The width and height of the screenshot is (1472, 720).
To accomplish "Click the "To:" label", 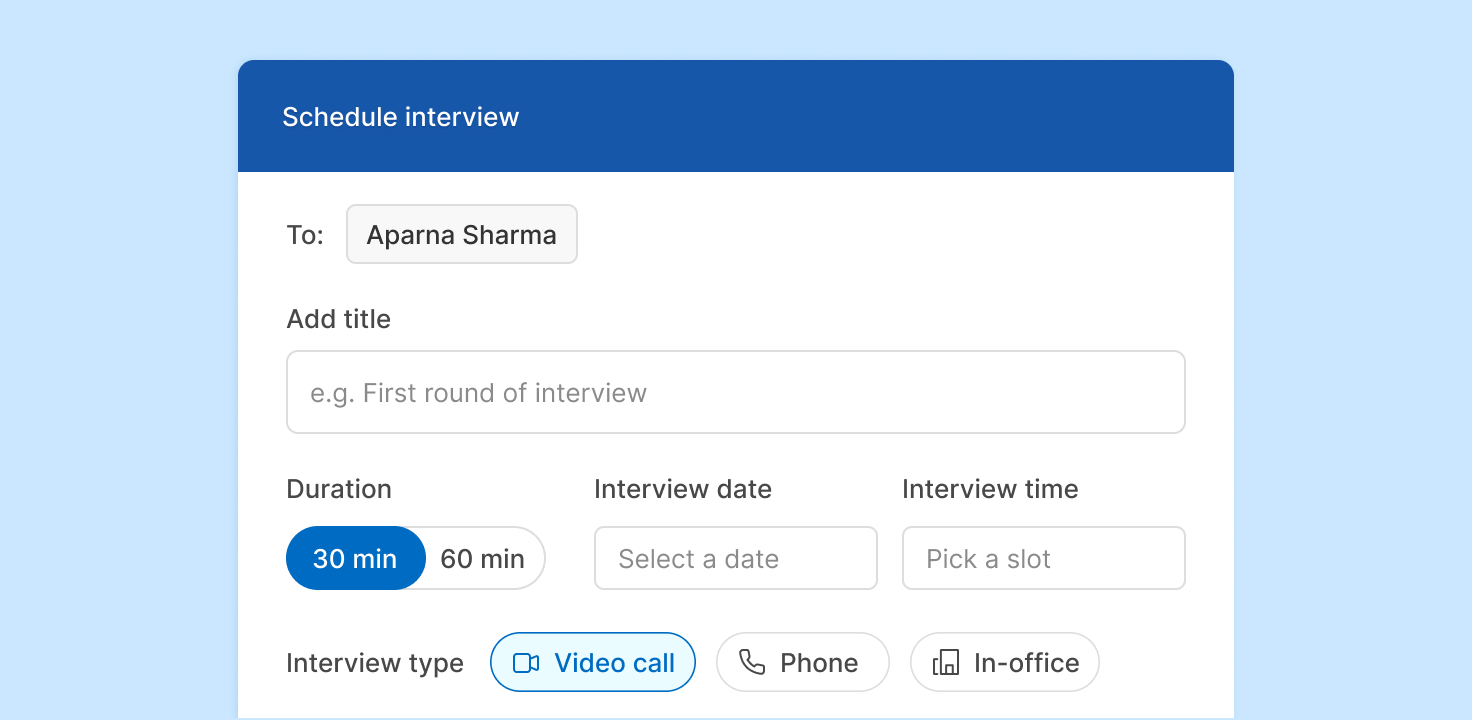I will point(305,235).
